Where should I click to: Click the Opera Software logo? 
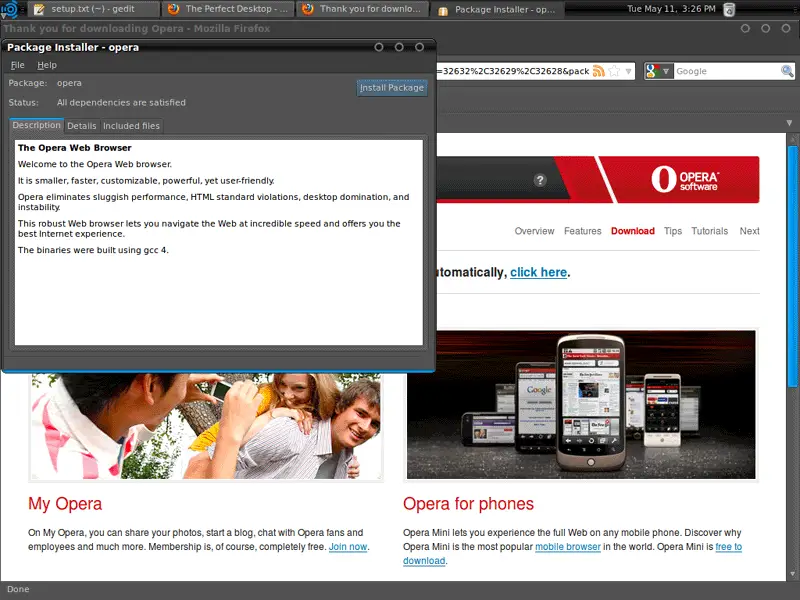[685, 180]
